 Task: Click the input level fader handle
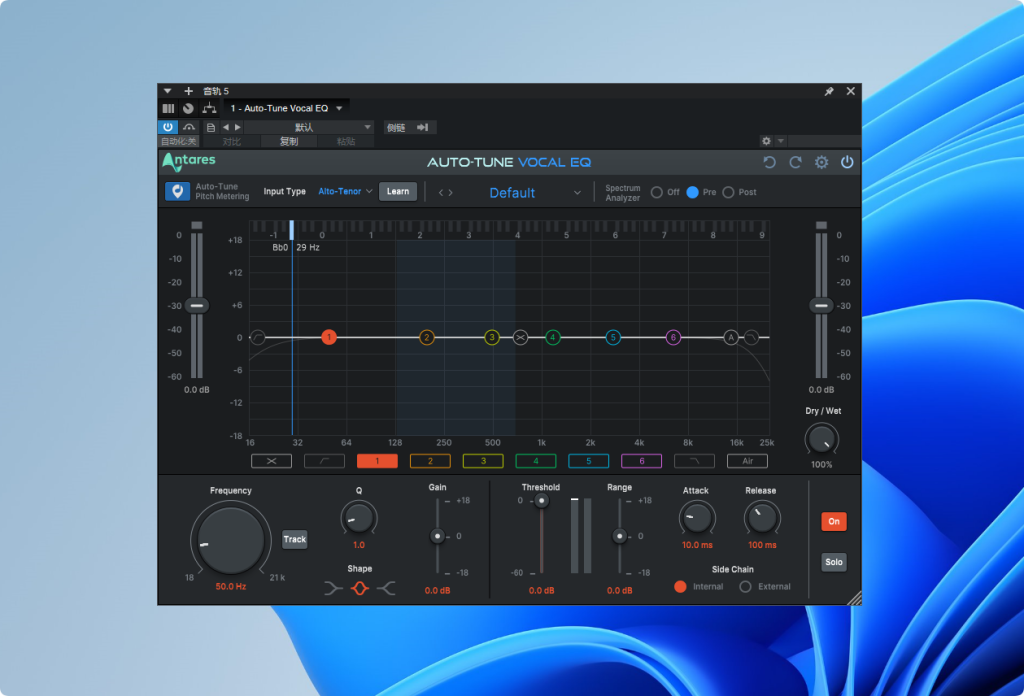[x=197, y=306]
